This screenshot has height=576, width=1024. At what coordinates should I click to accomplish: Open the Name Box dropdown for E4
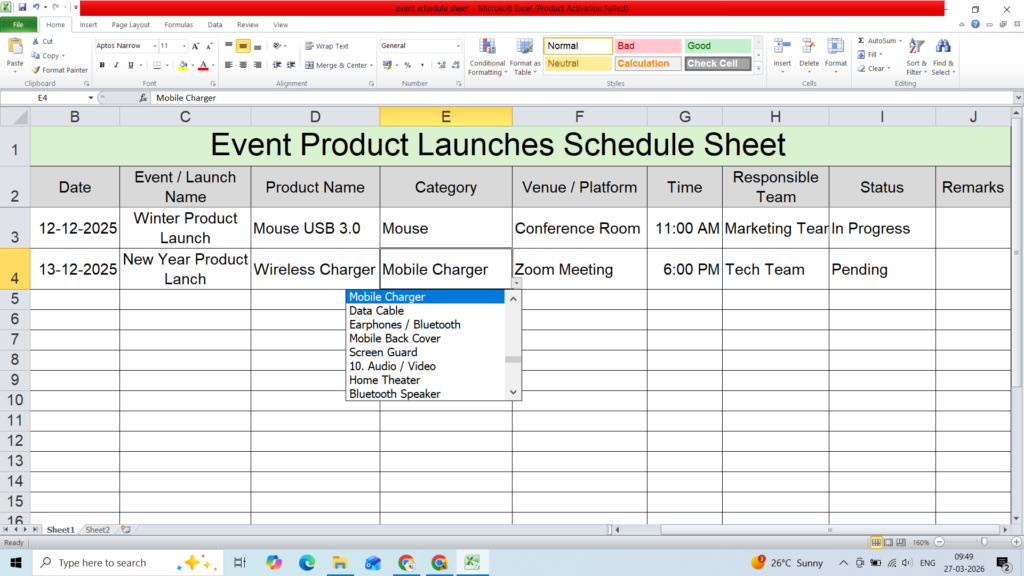[x=91, y=98]
